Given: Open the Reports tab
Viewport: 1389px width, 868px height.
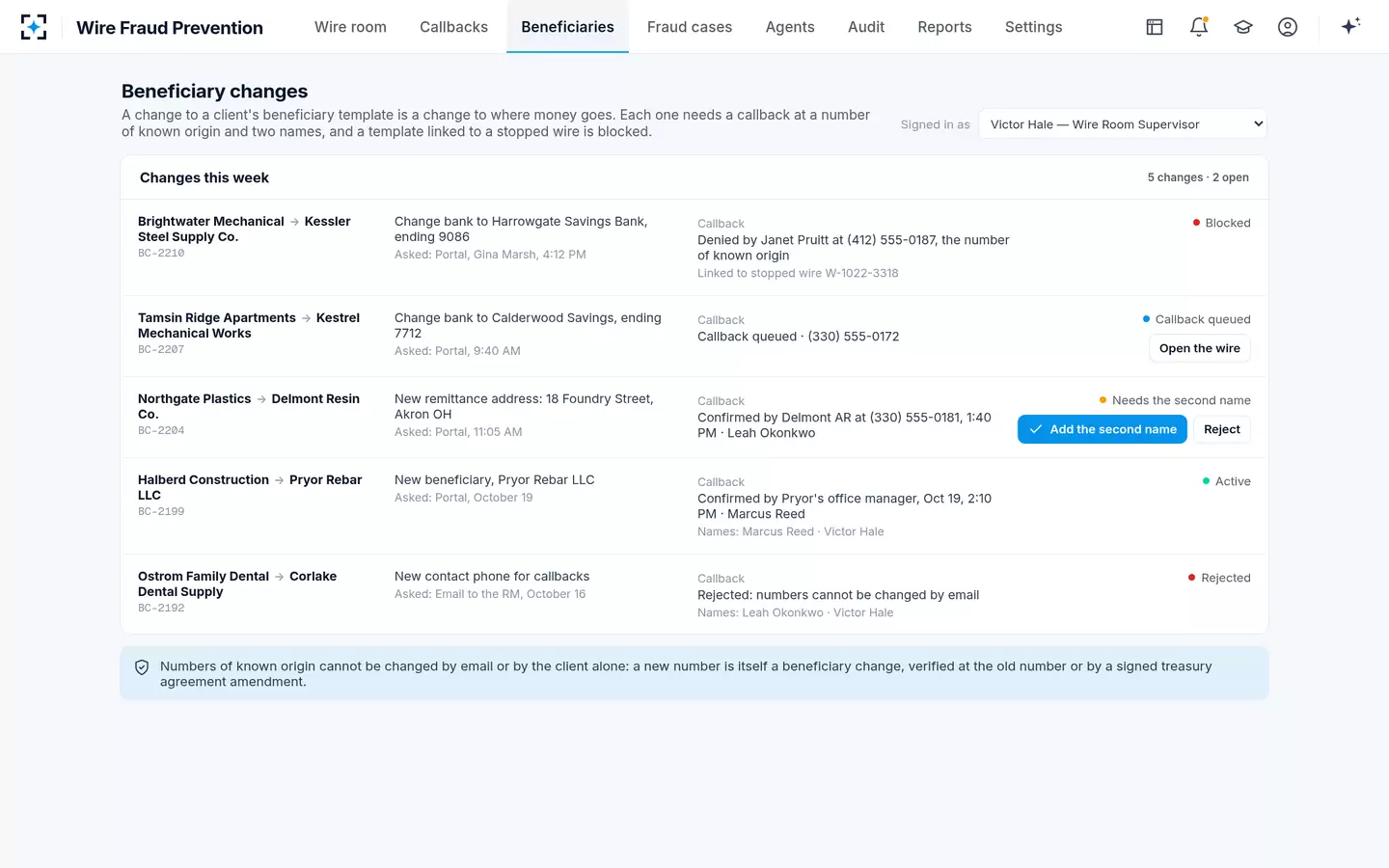Looking at the screenshot, I should (944, 27).
